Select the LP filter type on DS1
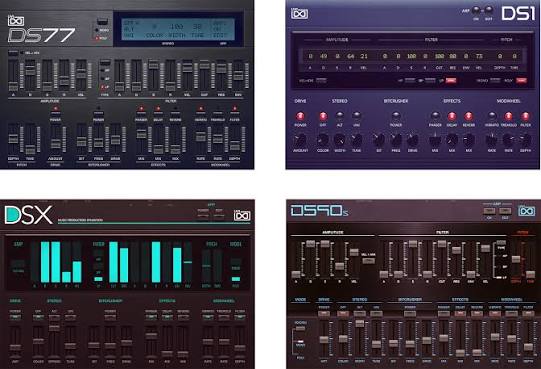The height and width of the screenshot is (369, 541). click(x=451, y=80)
